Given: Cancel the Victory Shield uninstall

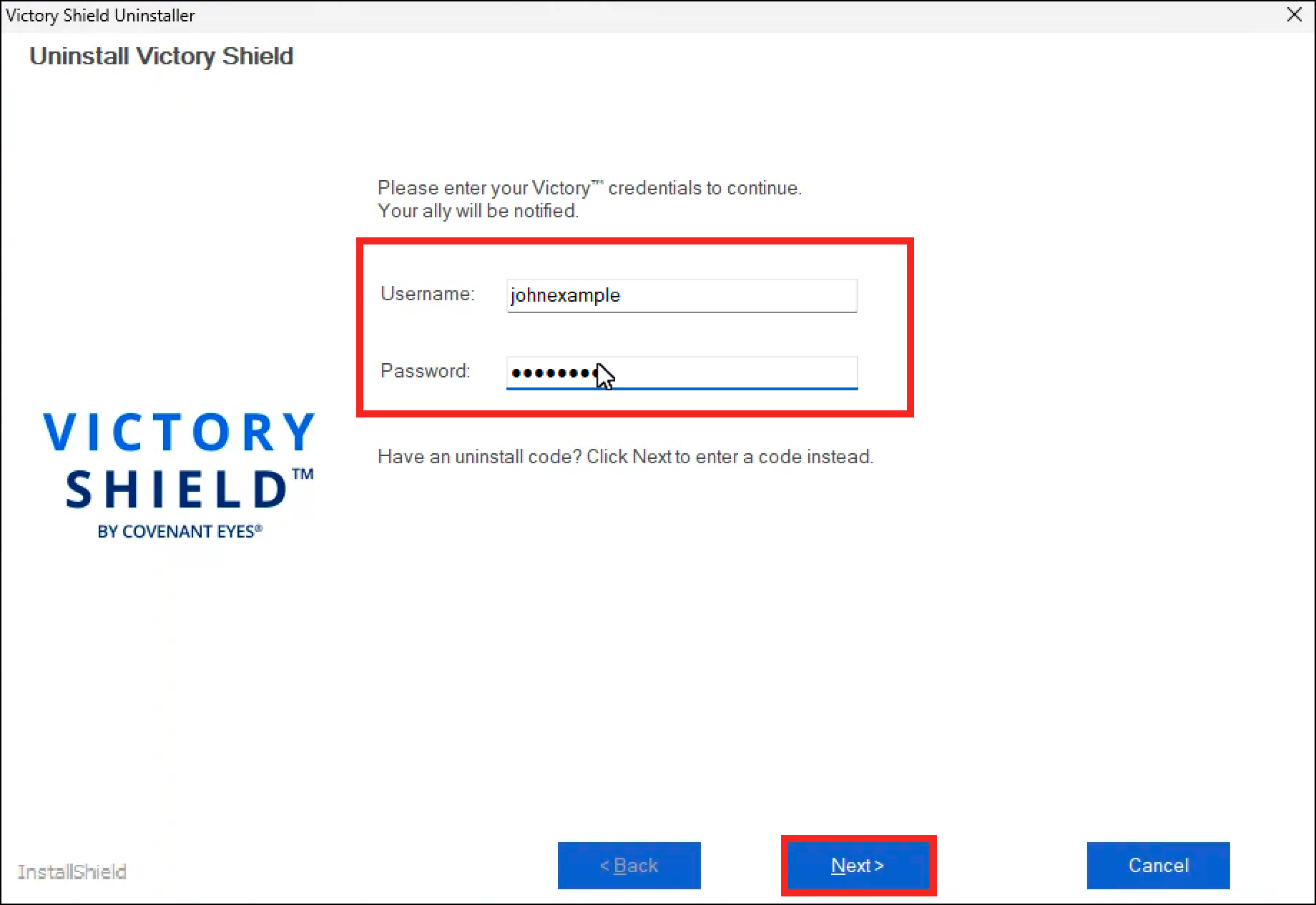Looking at the screenshot, I should point(1157,866).
